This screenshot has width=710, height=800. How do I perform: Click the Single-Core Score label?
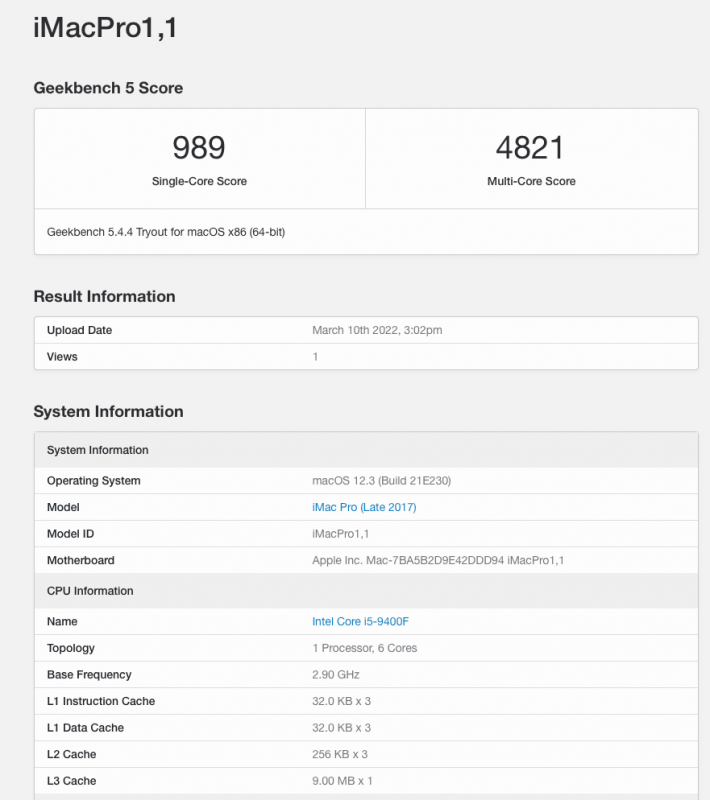(x=199, y=181)
